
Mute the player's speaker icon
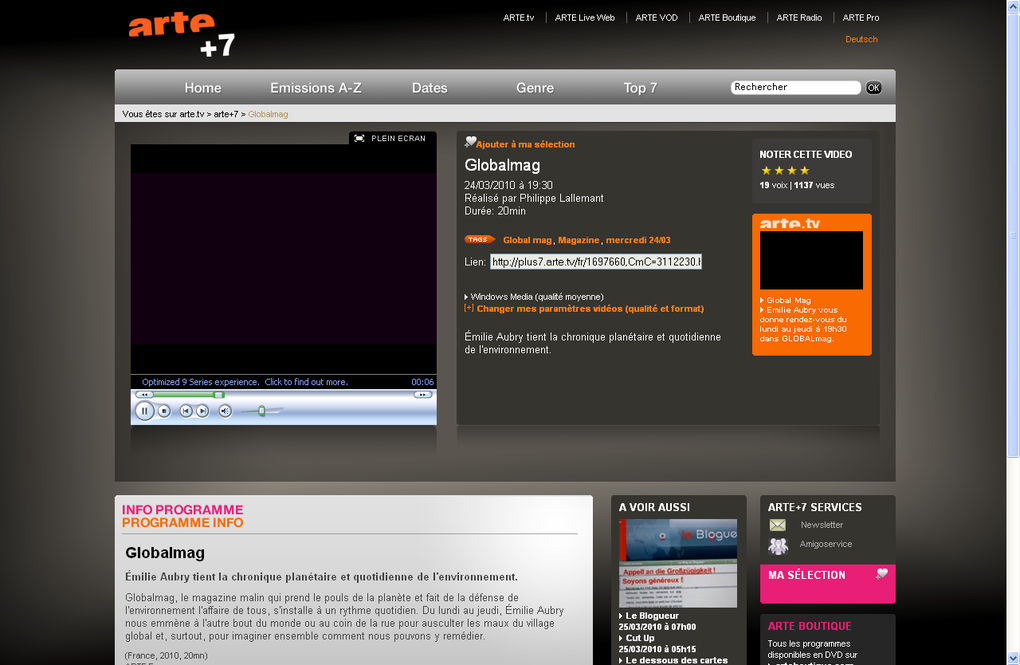225,411
